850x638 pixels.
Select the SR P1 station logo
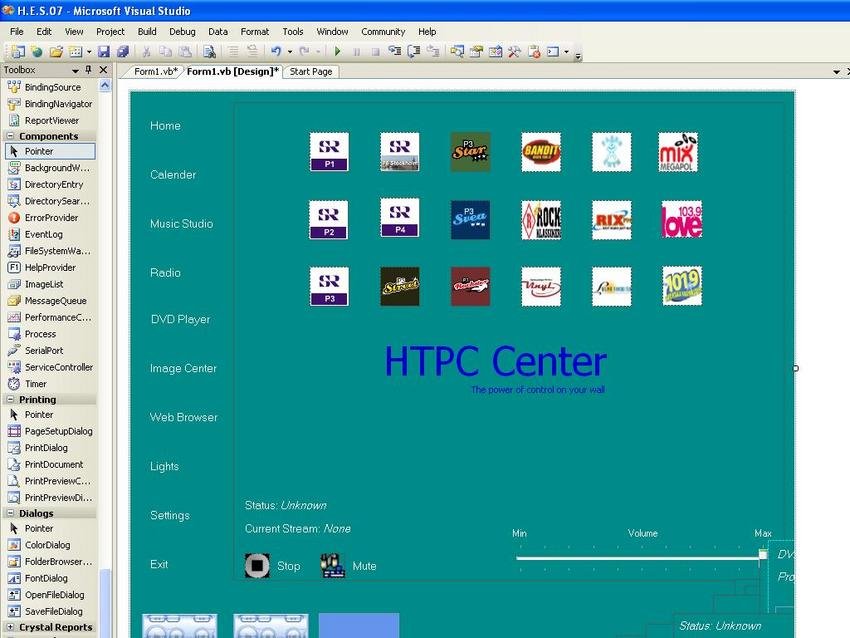pos(329,152)
